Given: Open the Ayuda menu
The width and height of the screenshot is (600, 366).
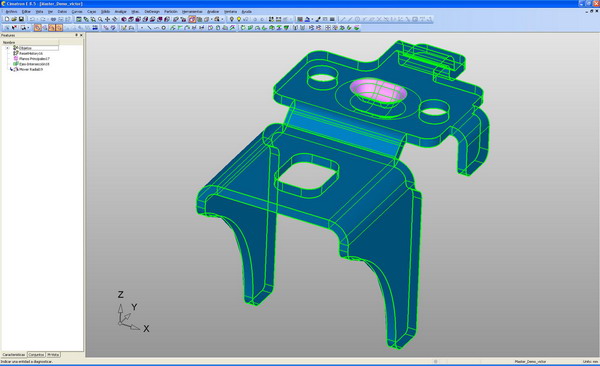Looking at the screenshot, I should (x=246, y=11).
